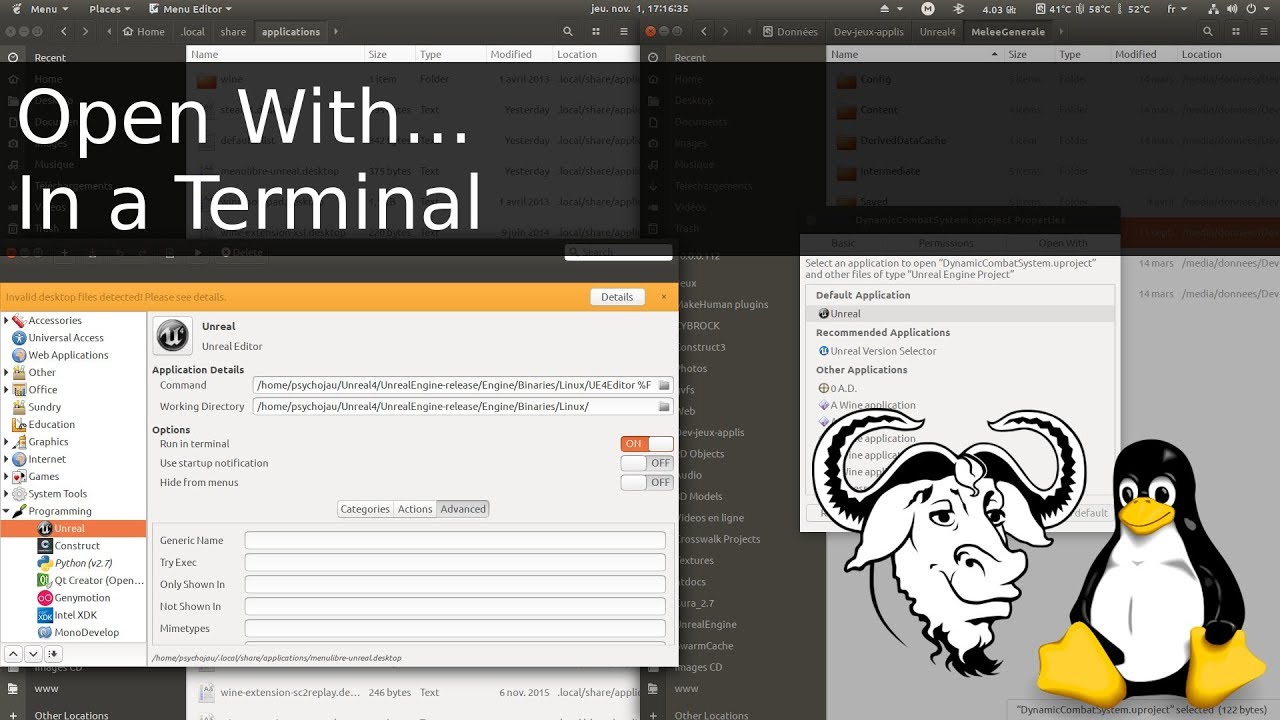Select the Advanced tab
The width and height of the screenshot is (1280, 720).
pos(463,509)
